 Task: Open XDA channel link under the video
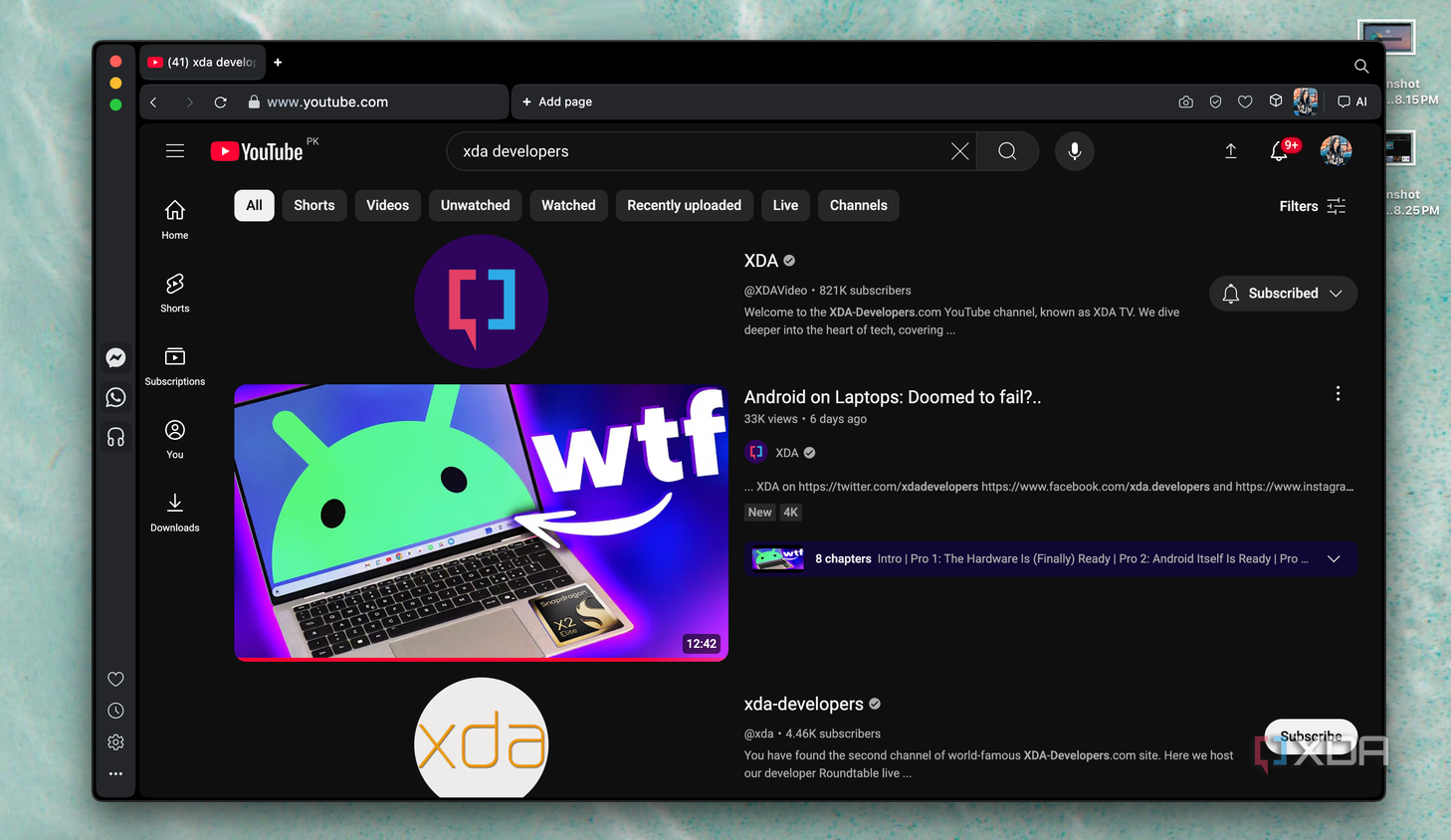pos(787,453)
